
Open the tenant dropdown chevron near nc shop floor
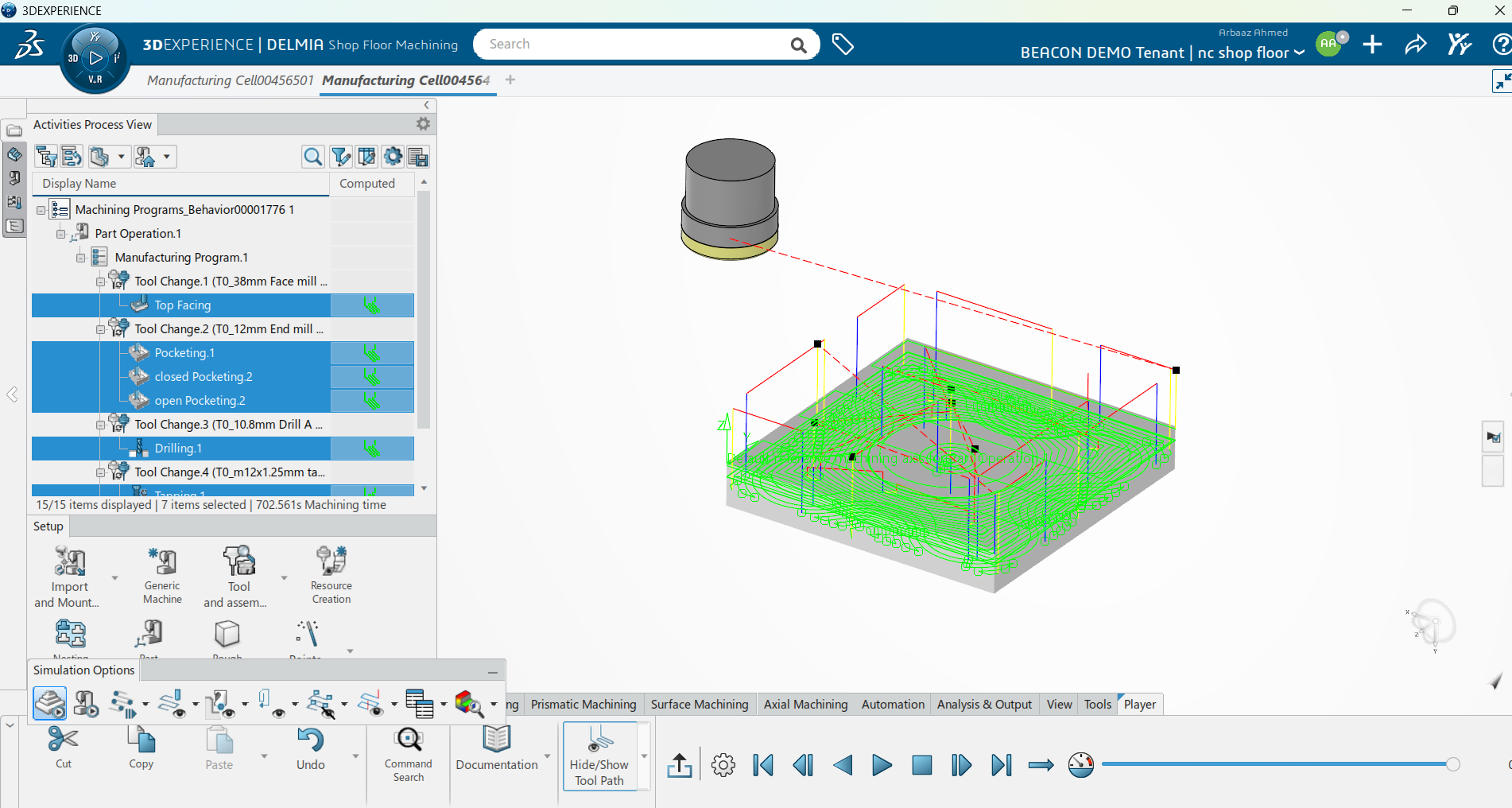tap(1299, 53)
